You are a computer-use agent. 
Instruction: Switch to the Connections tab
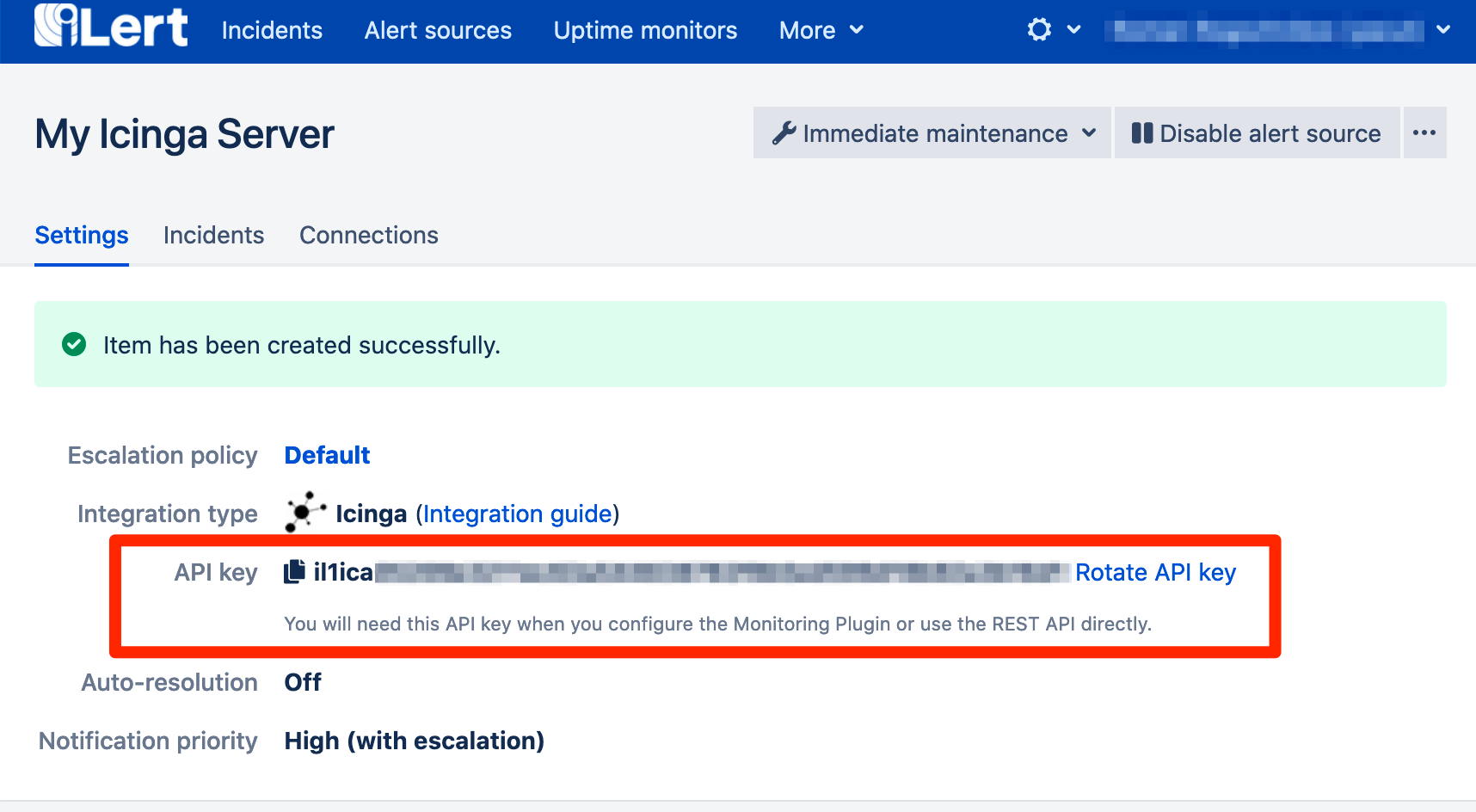369,236
